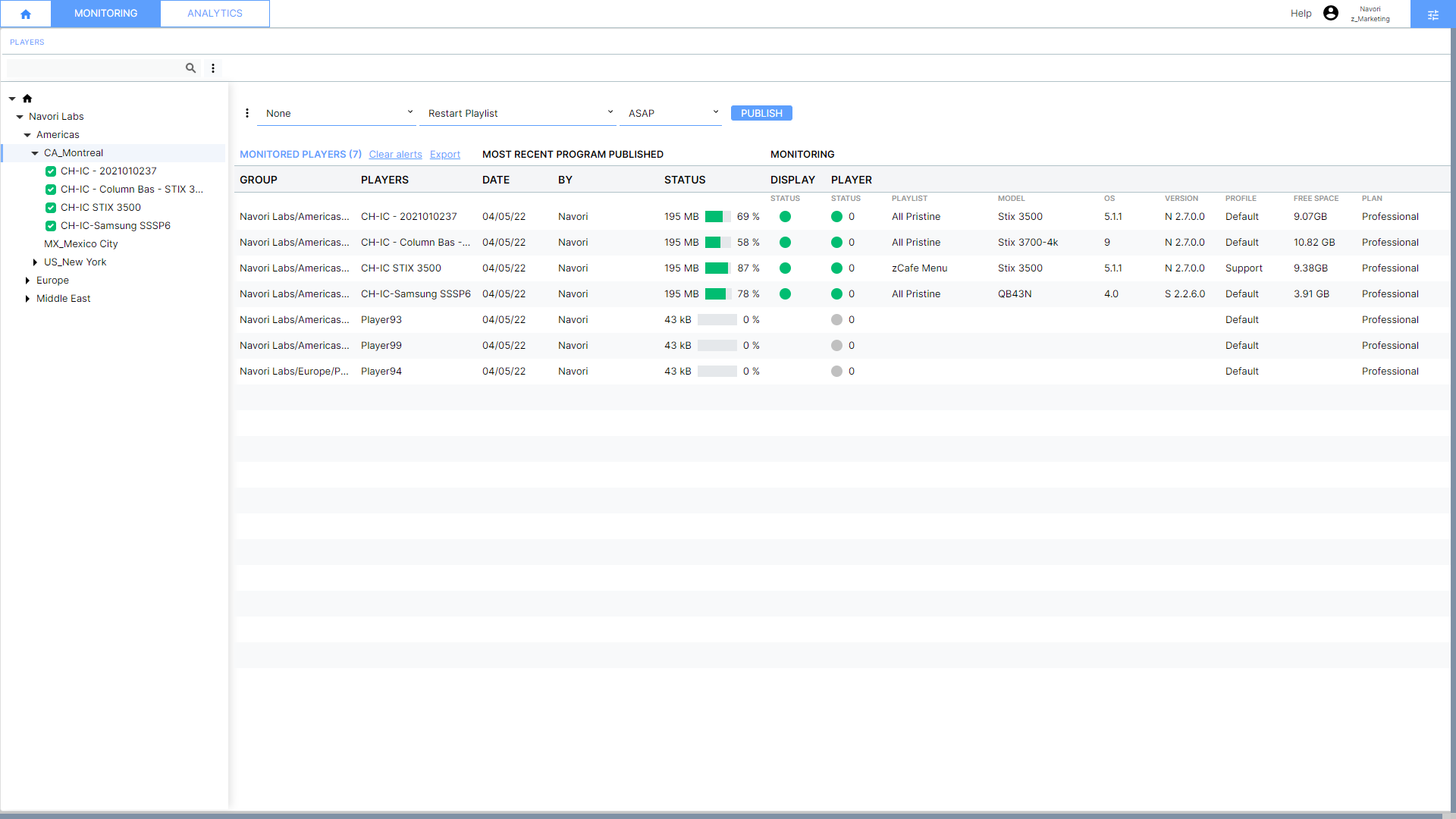The image size is (1456, 819).
Task: Expand the US_New York tree node
Action: 35,262
